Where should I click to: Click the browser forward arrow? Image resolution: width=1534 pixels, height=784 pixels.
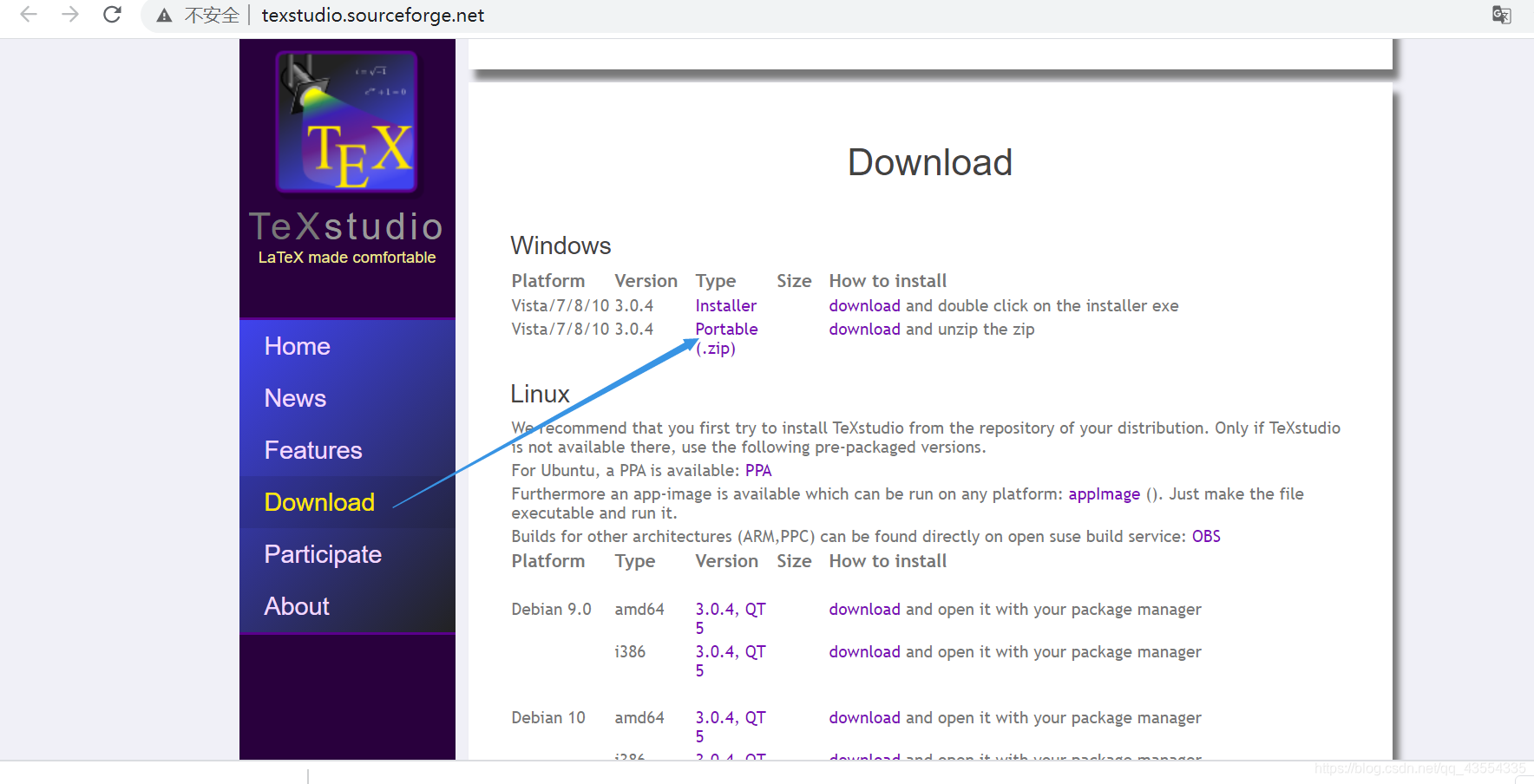[70, 15]
